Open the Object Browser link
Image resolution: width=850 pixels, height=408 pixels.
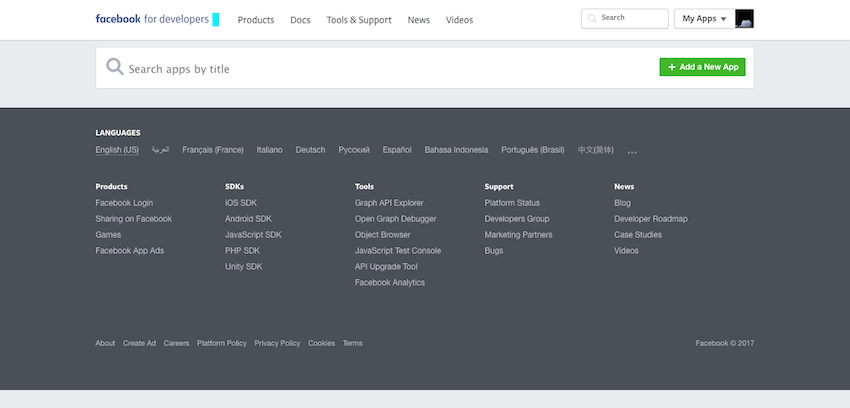click(383, 235)
